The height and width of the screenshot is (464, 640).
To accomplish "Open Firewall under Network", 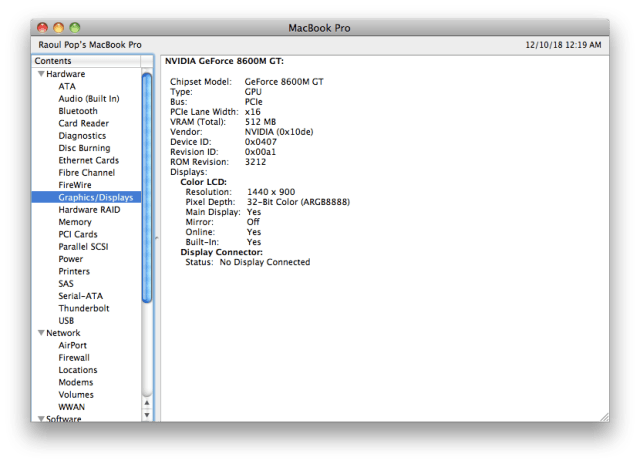I will tap(74, 357).
